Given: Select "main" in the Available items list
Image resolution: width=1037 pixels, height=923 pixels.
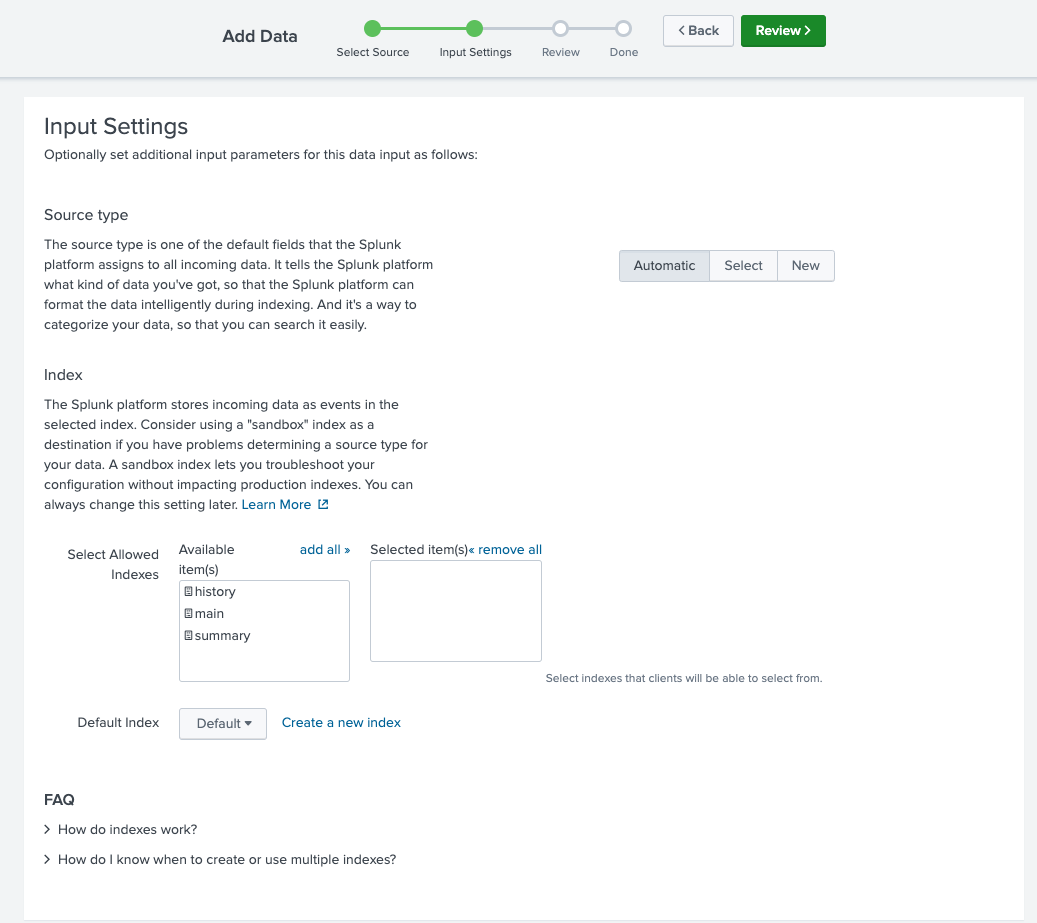Looking at the screenshot, I should click(208, 613).
